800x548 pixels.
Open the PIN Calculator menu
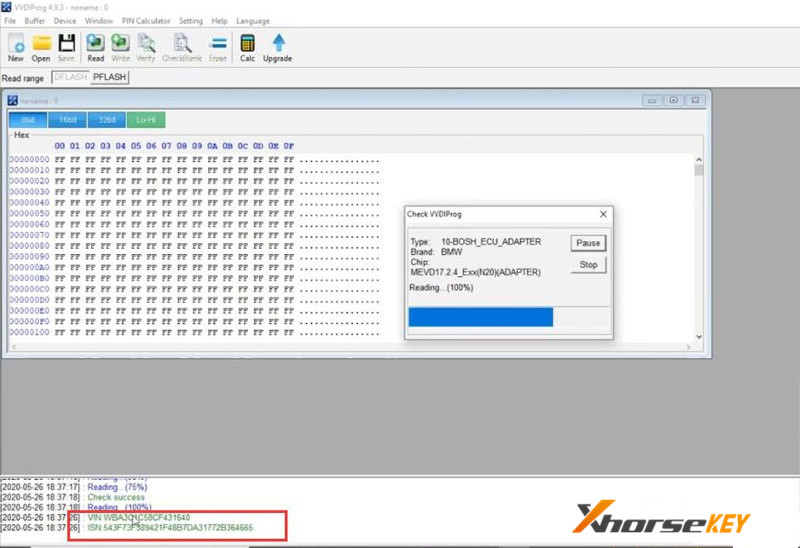146,21
